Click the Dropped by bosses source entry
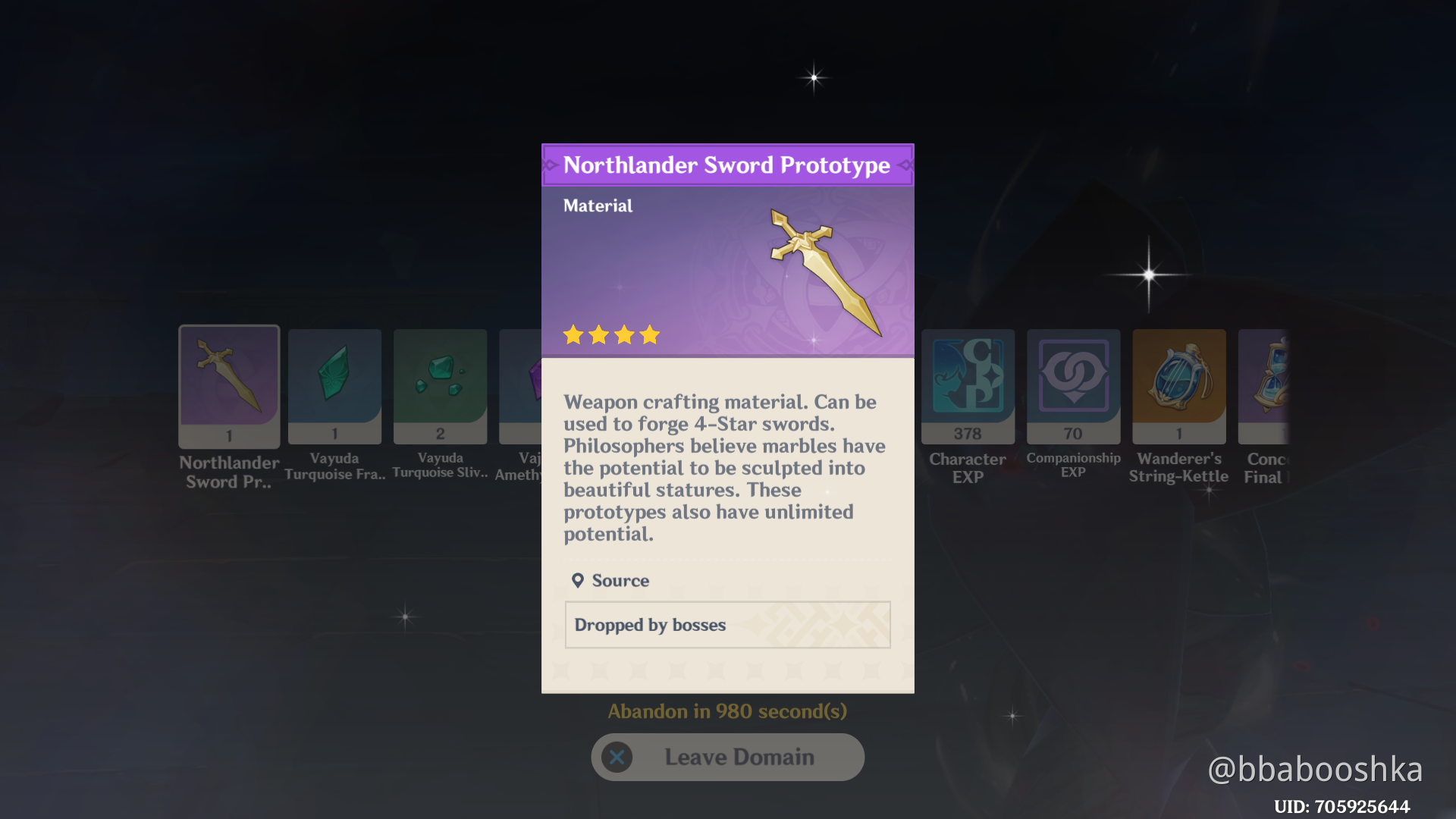This screenshot has width=1456, height=819. coord(727,625)
